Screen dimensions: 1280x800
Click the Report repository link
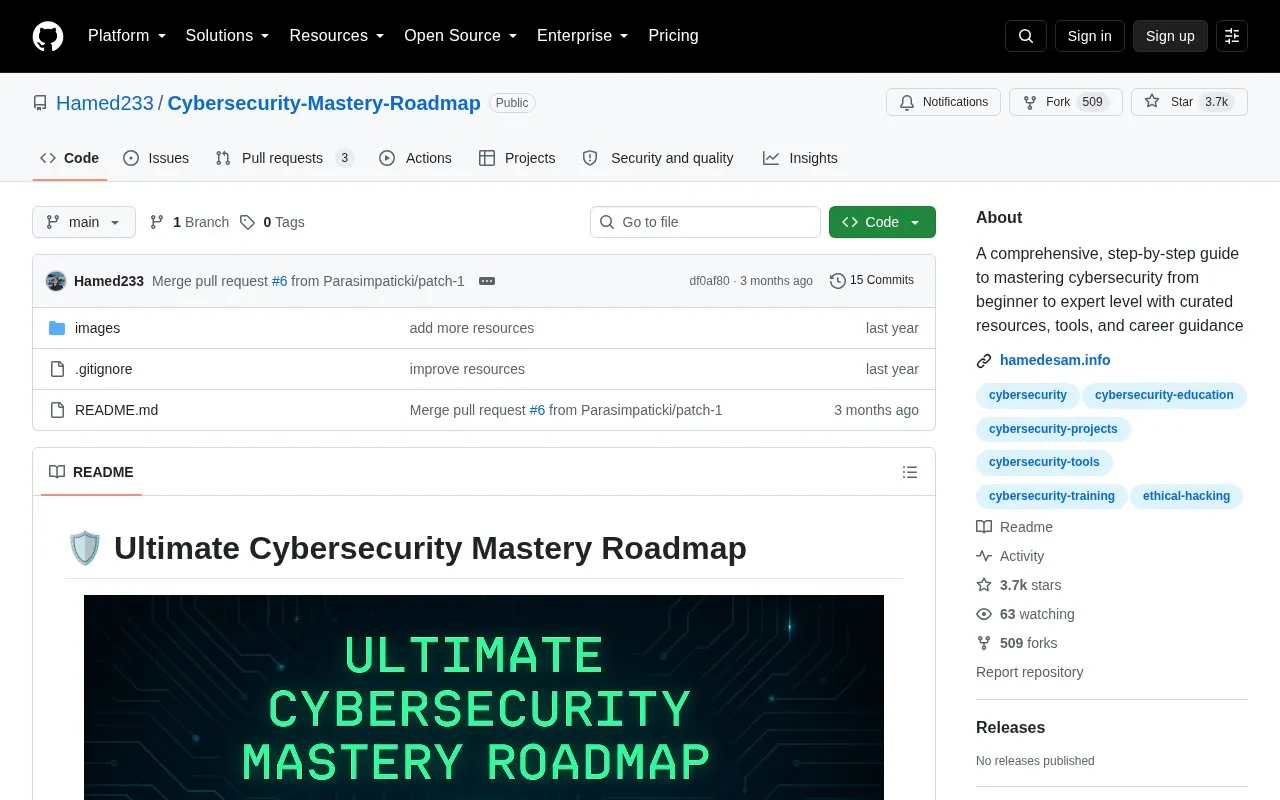pos(1029,672)
